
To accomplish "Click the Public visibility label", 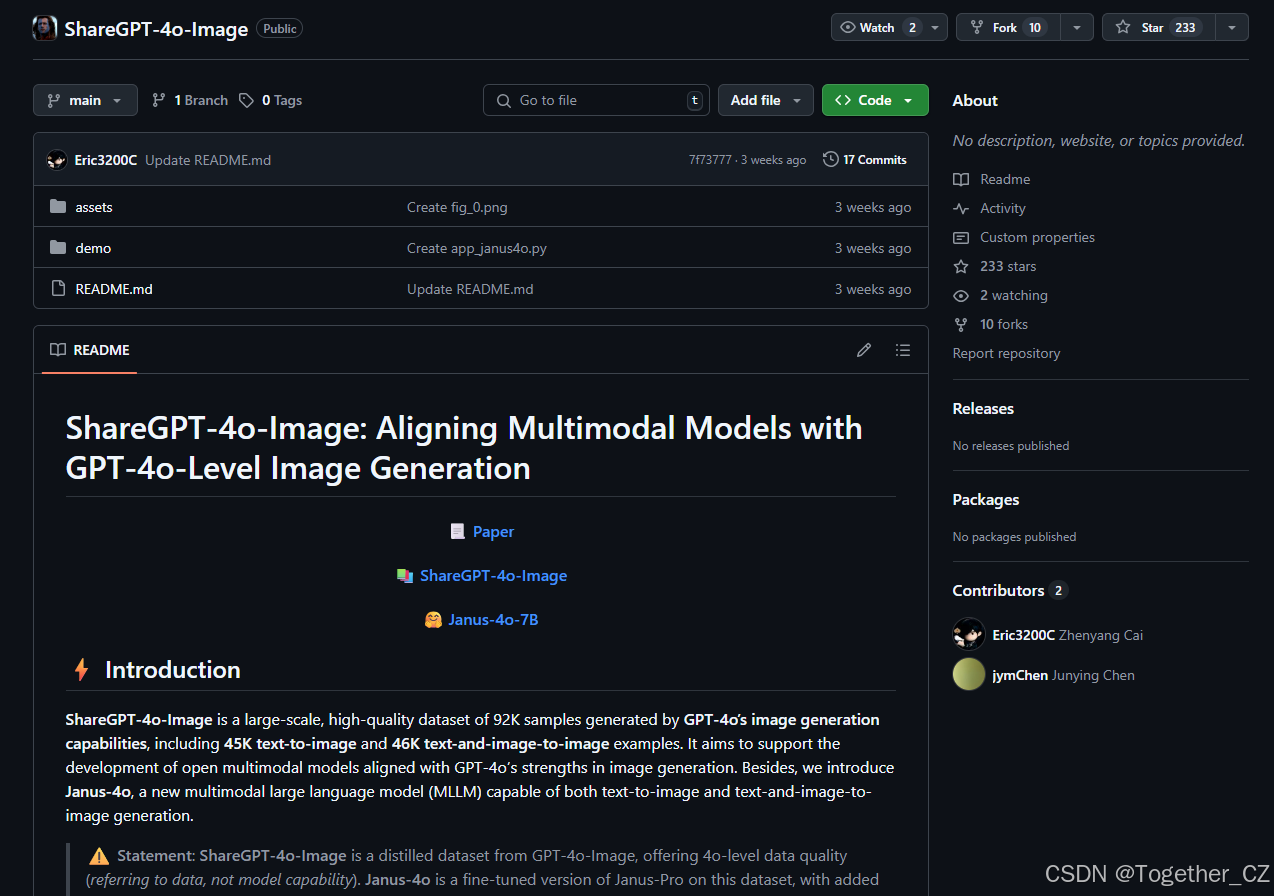I will [x=280, y=29].
